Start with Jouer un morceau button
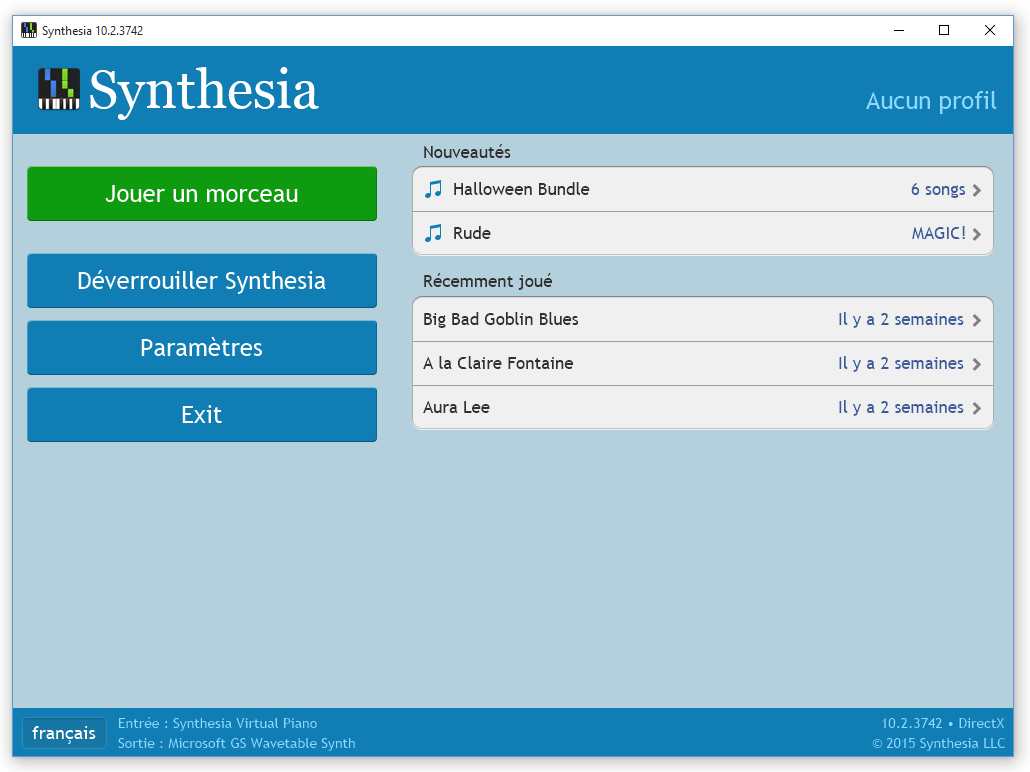Viewport: 1030px width, 772px height. click(202, 194)
